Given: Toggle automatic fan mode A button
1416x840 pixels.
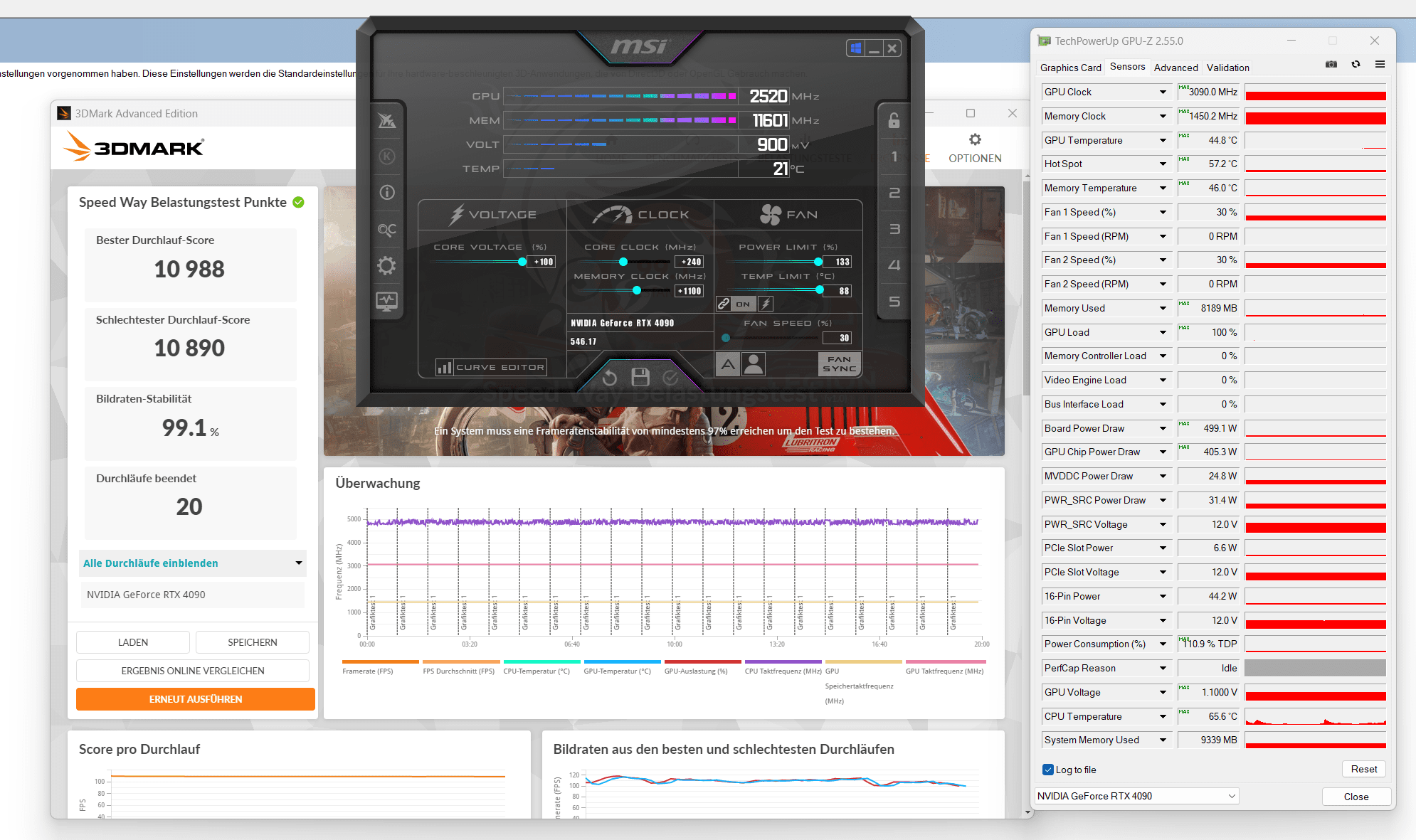Looking at the screenshot, I should (x=728, y=365).
